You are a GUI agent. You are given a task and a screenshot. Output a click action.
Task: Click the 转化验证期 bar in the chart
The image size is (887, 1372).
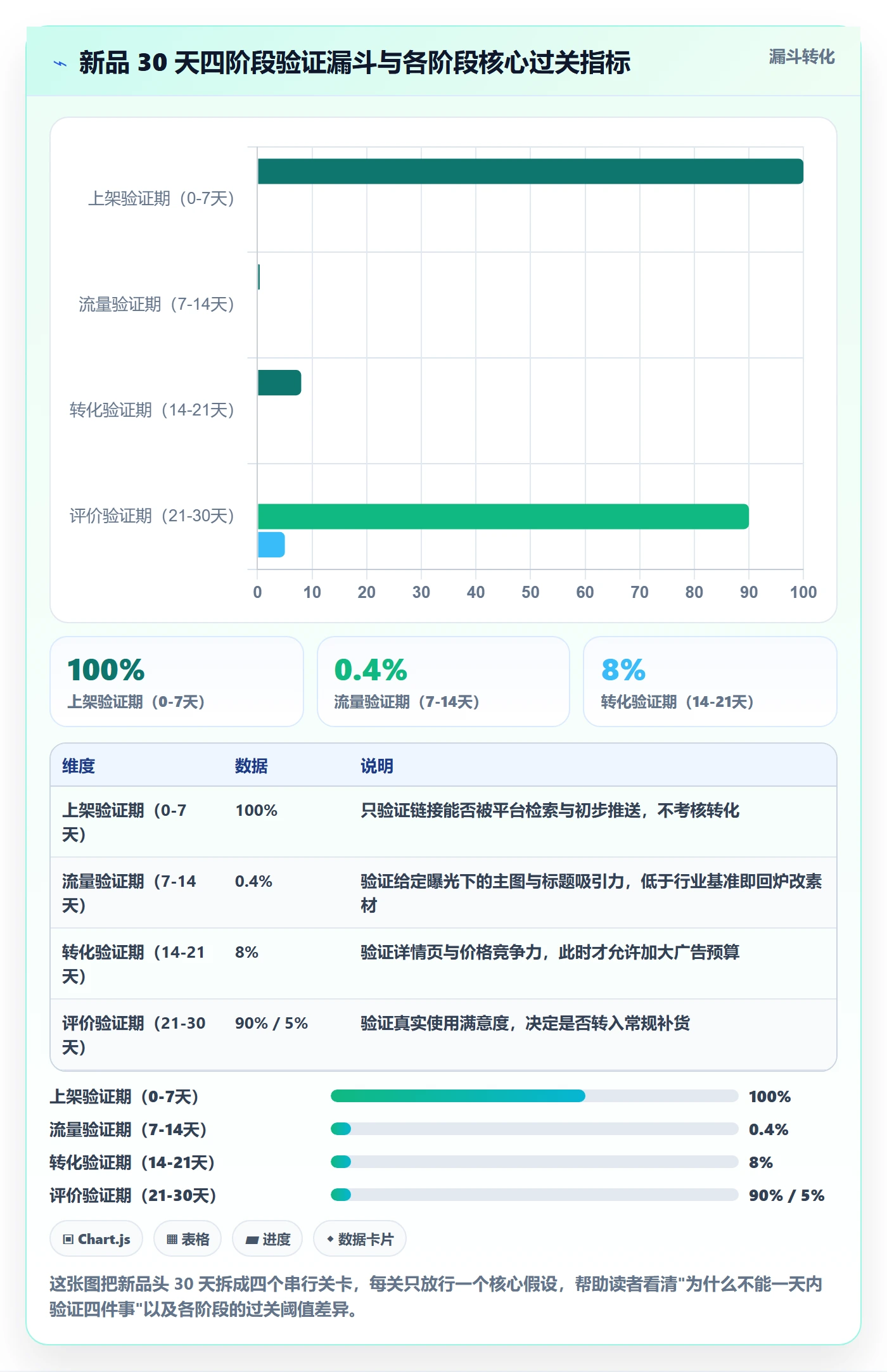click(x=279, y=383)
